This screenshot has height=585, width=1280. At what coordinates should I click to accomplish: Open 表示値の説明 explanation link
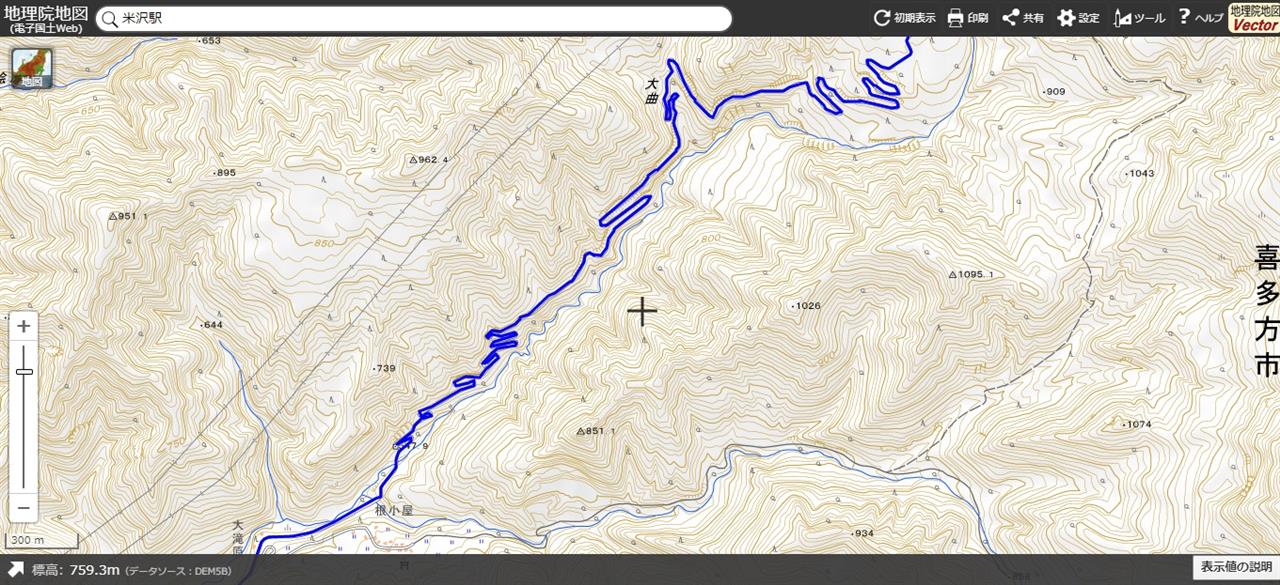pyautogui.click(x=1236, y=567)
